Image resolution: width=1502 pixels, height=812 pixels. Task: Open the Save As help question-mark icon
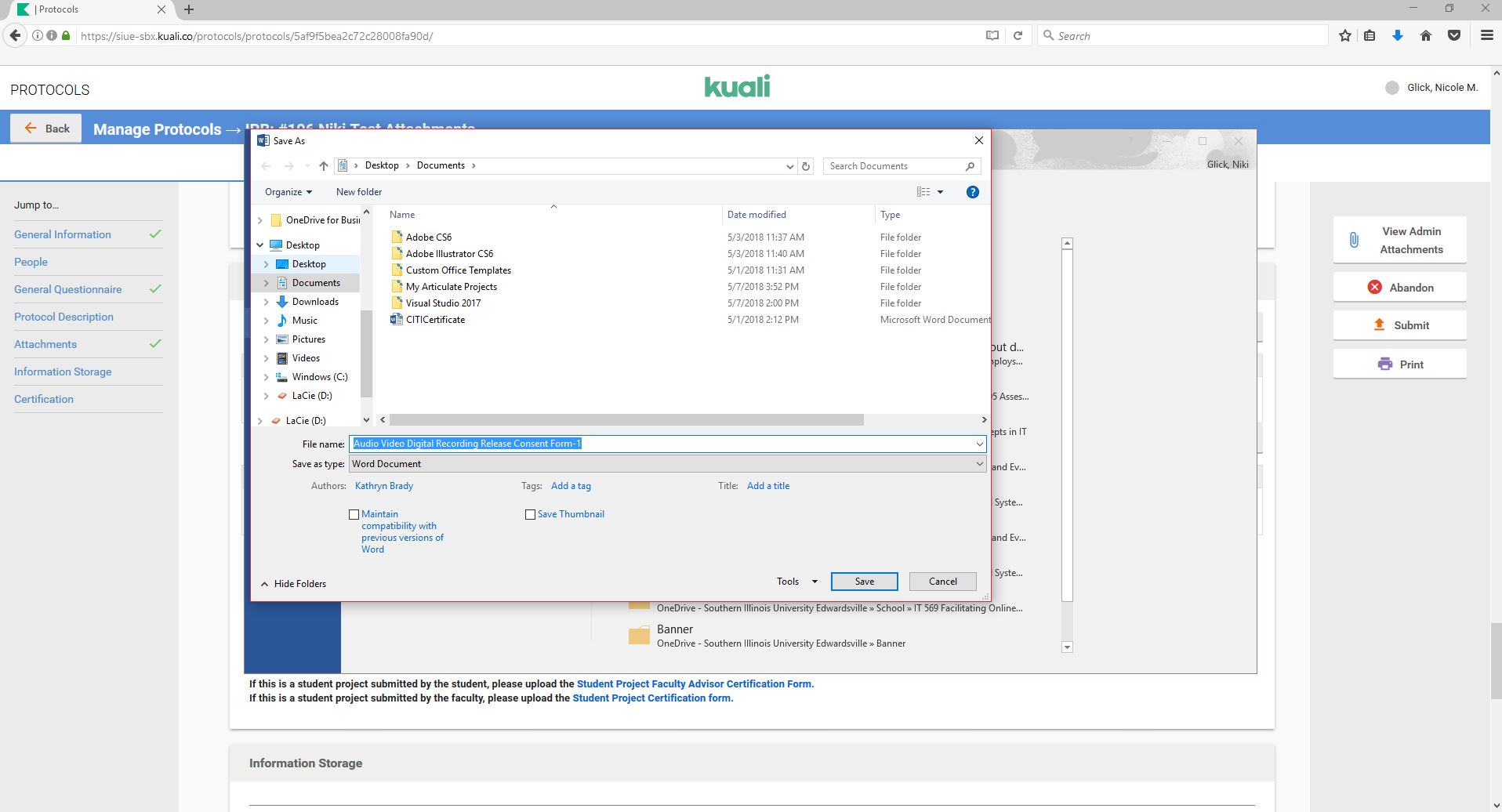(x=972, y=192)
